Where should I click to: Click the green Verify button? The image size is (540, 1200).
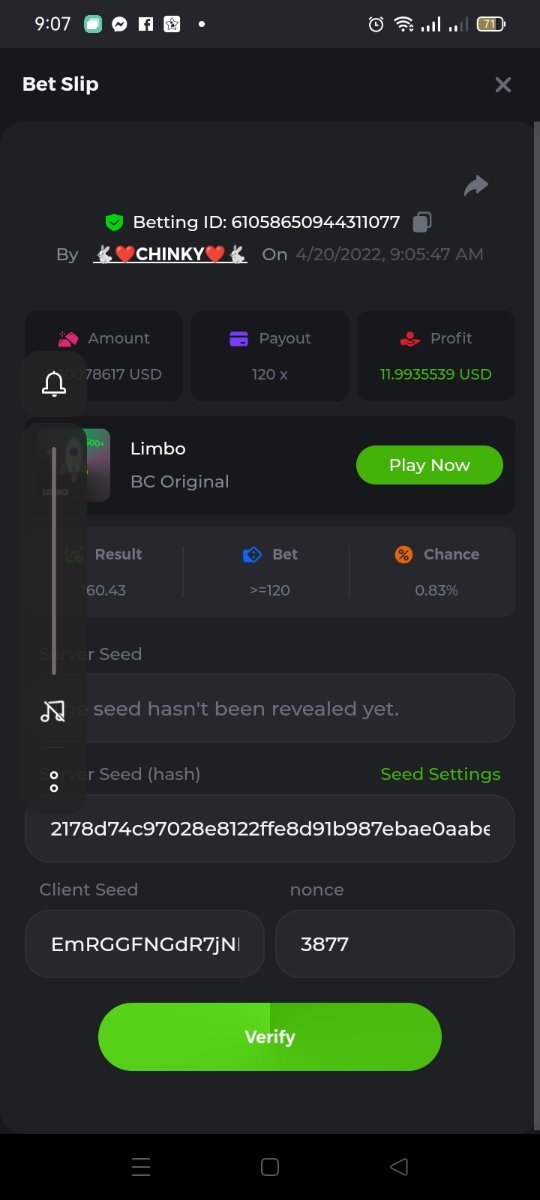pos(270,1037)
